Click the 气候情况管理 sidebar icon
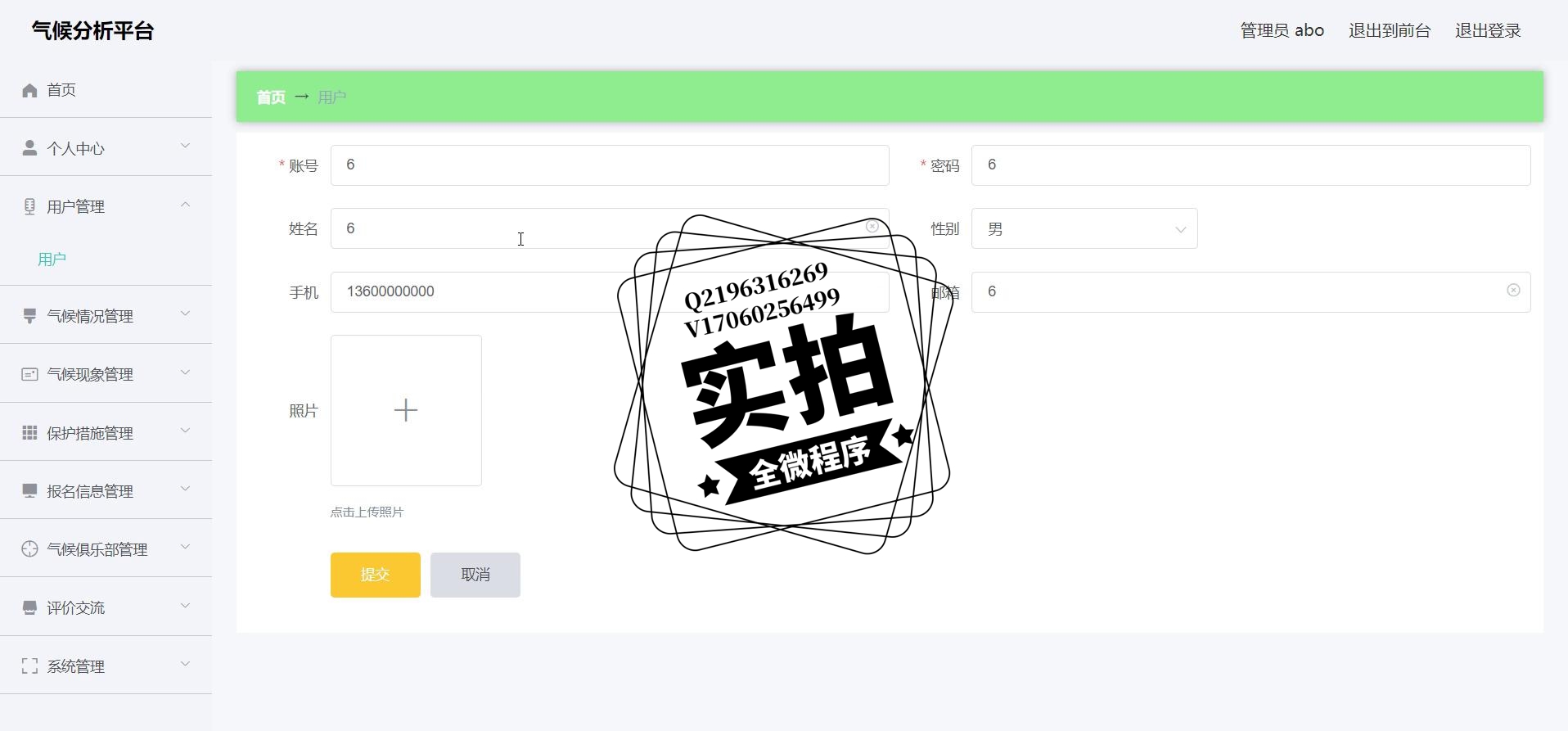Image resolution: width=1568 pixels, height=731 pixels. coord(29,316)
